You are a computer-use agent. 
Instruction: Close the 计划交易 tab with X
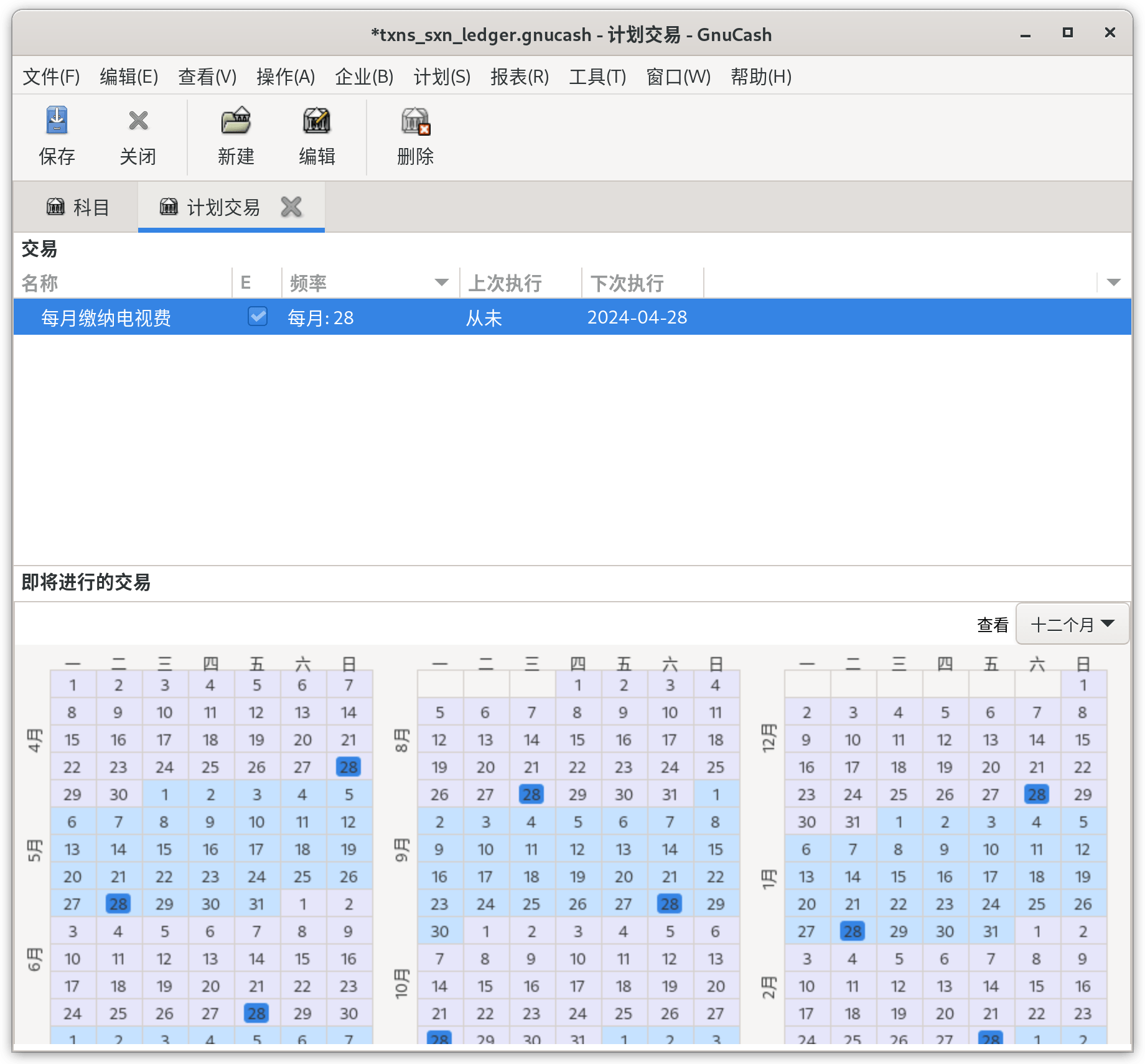tap(291, 207)
